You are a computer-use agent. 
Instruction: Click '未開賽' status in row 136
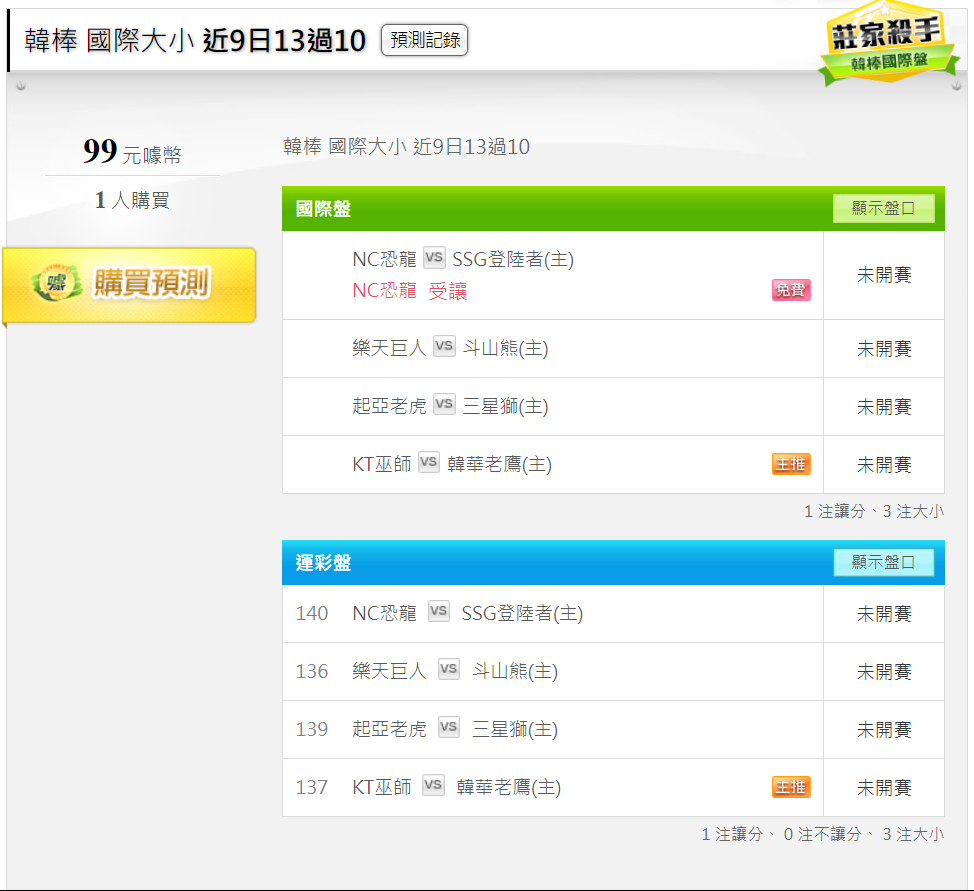coord(884,672)
